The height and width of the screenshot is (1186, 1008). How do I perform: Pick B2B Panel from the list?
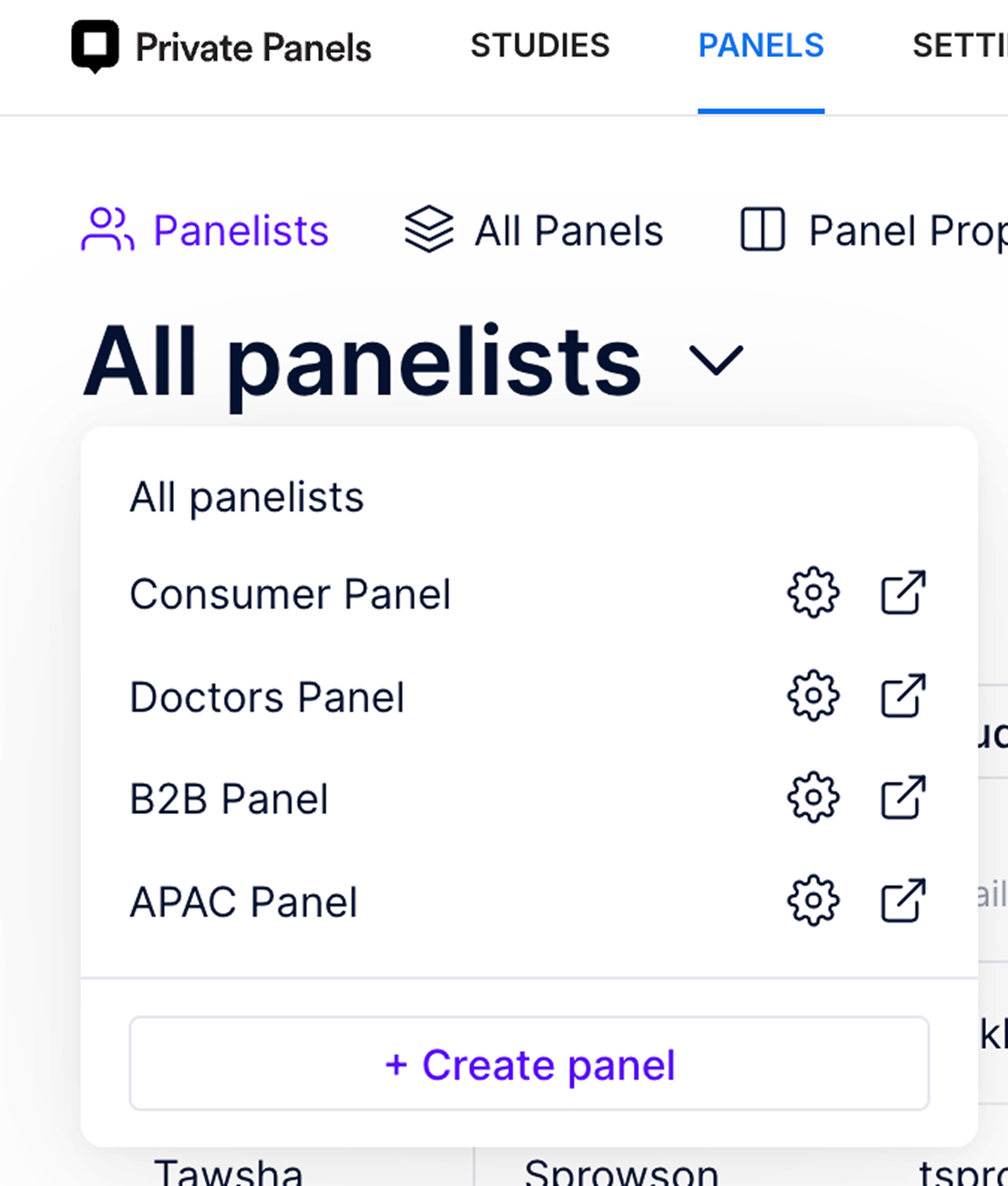click(228, 798)
